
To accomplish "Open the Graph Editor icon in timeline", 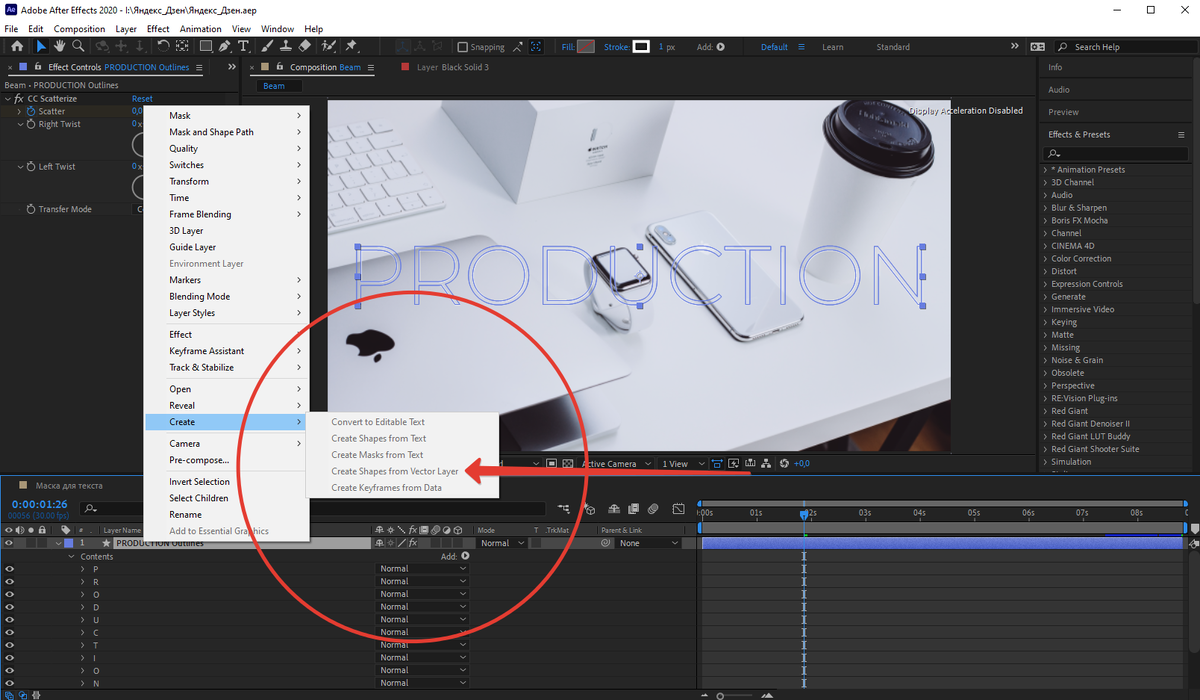I will click(x=679, y=509).
